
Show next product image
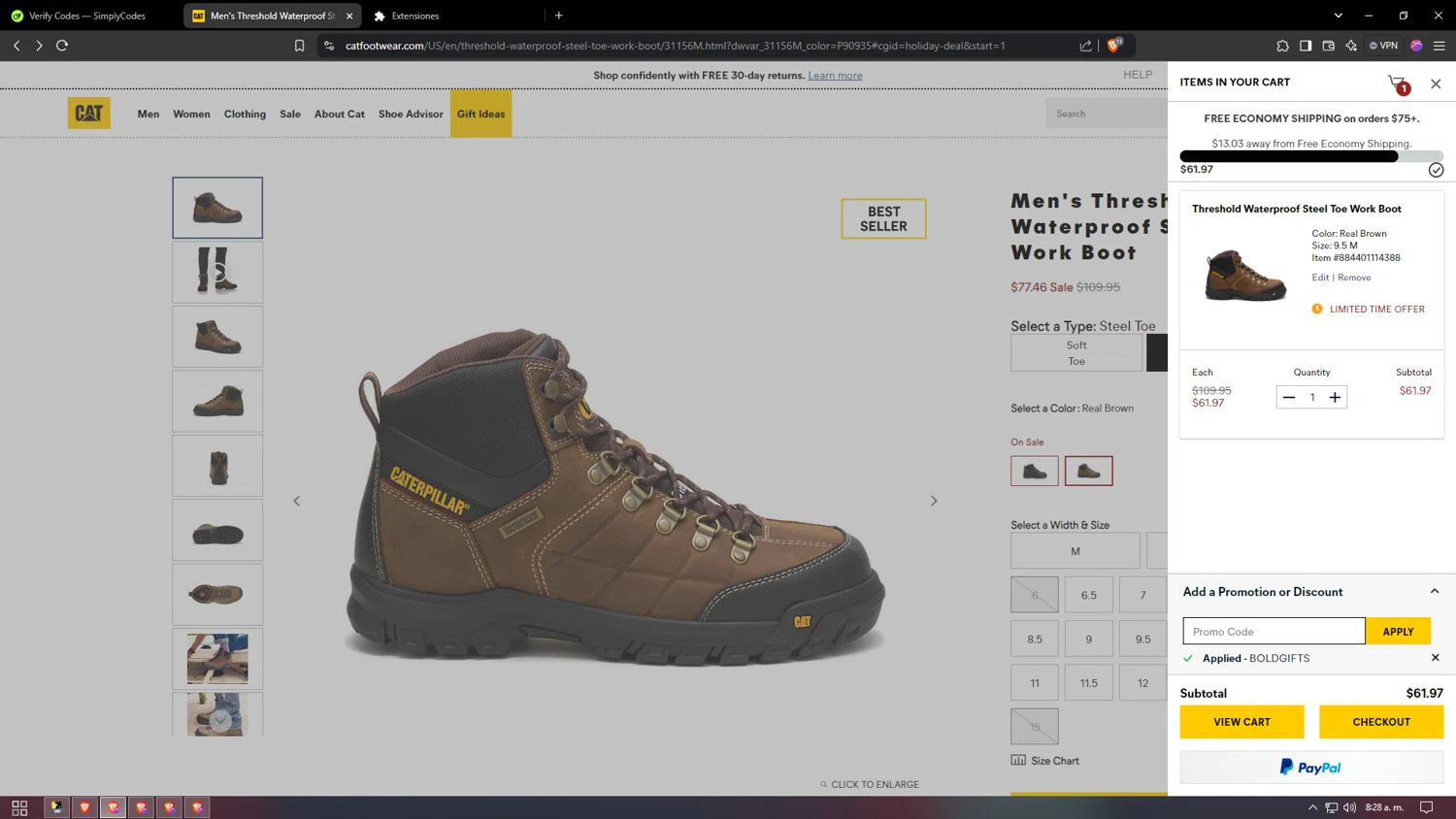[934, 501]
